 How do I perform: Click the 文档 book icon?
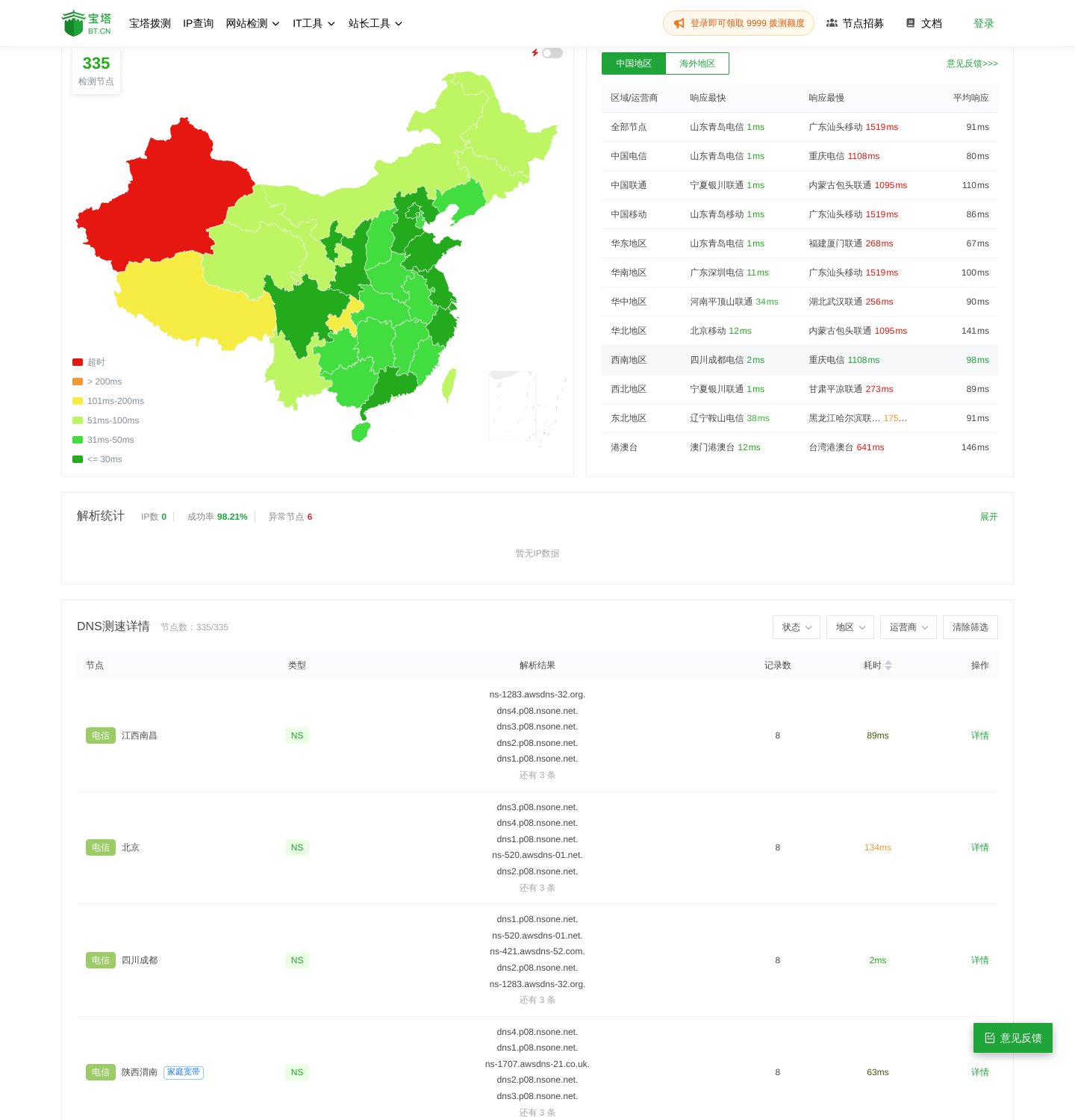click(x=911, y=23)
